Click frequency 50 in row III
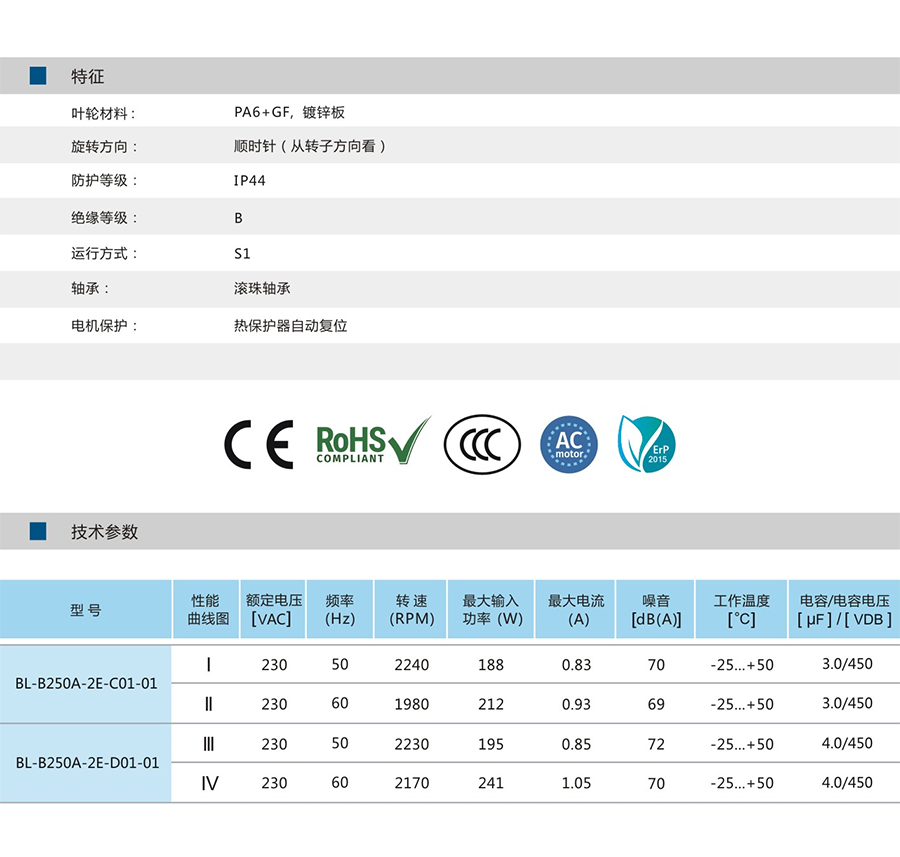This screenshot has width=900, height=857. (340, 743)
